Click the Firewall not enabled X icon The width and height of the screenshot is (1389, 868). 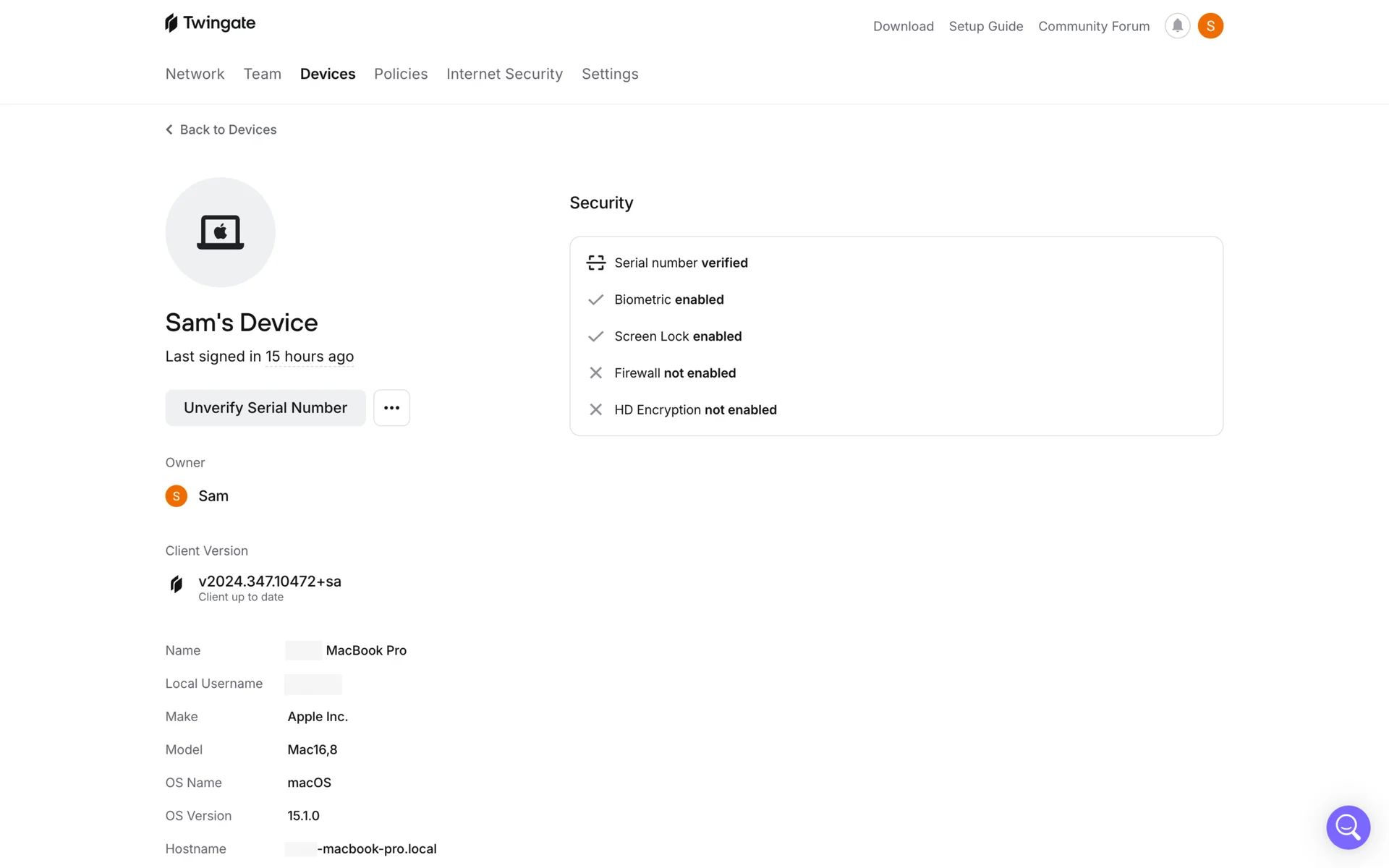coord(595,373)
